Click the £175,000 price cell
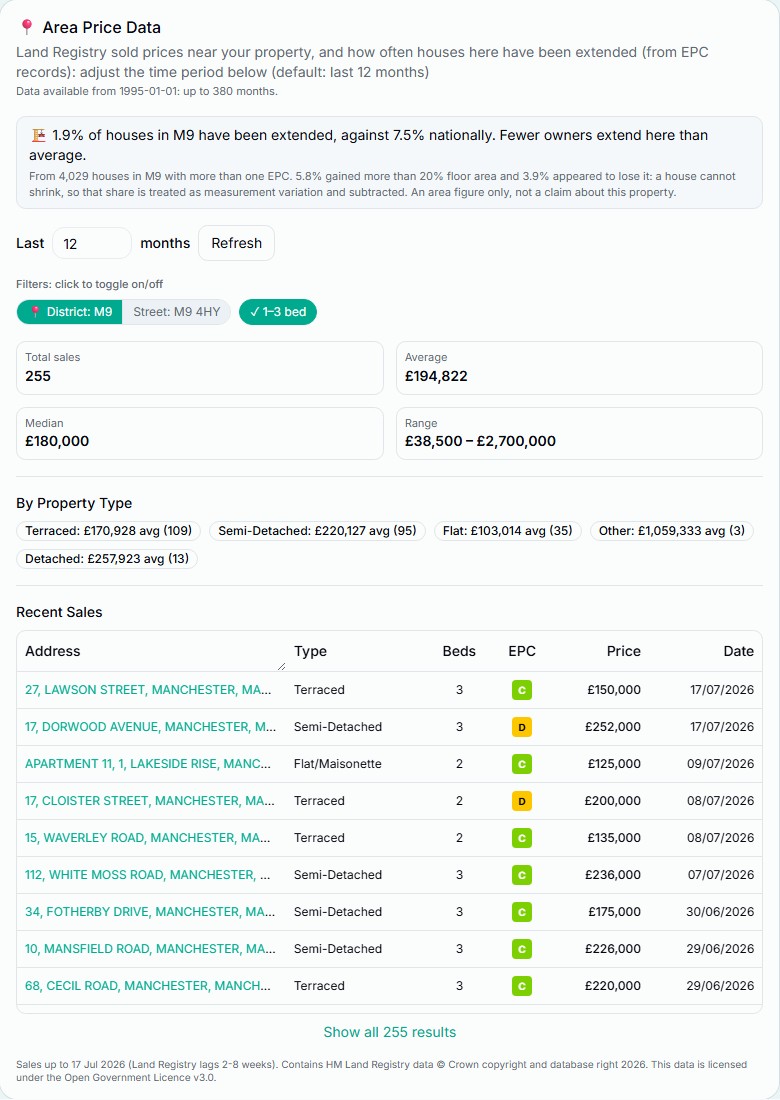 click(614, 912)
